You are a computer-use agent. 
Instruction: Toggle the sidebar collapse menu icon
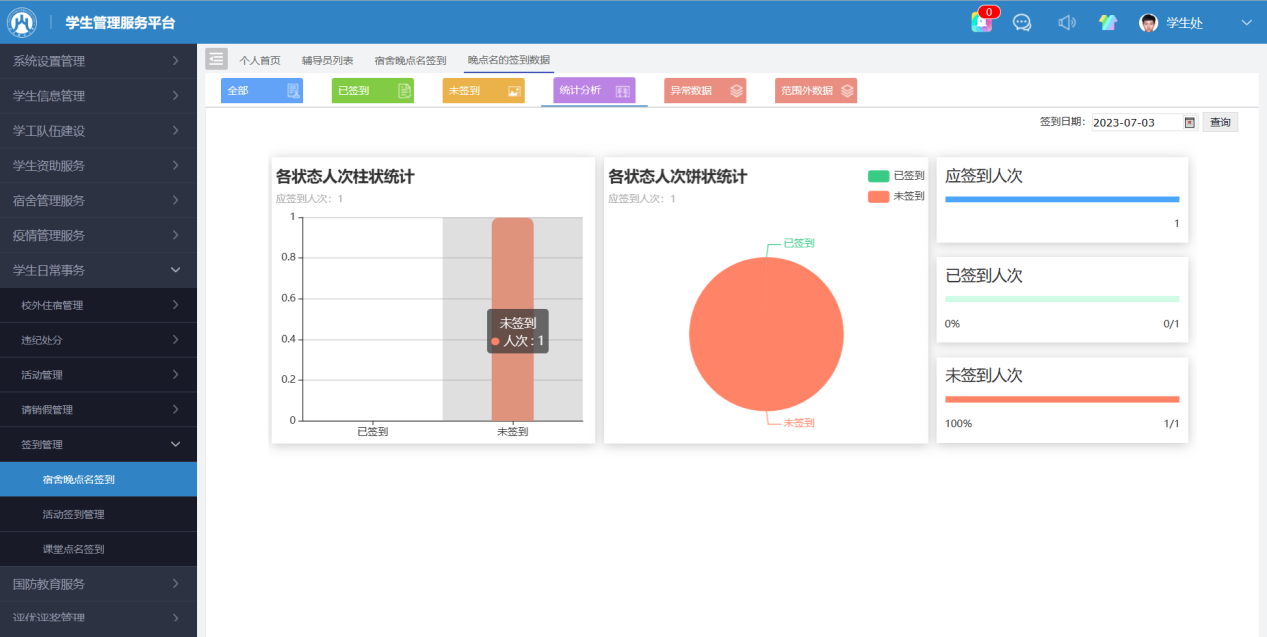click(x=217, y=59)
